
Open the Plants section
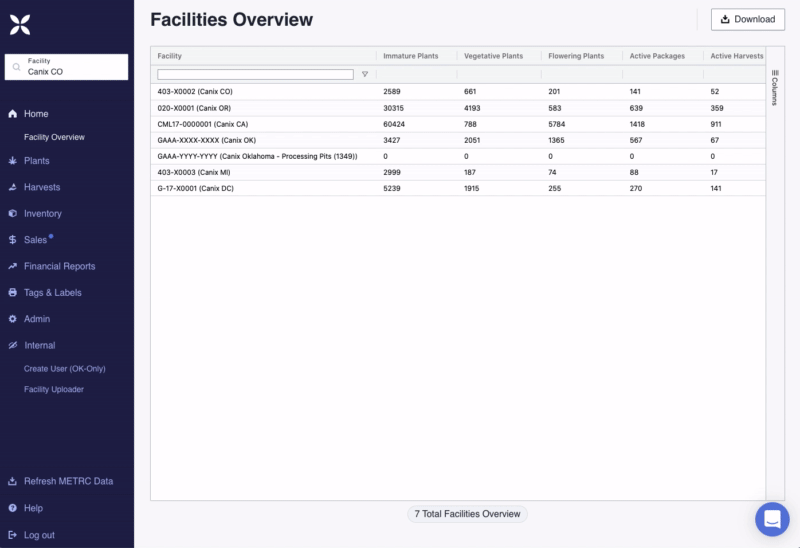[x=37, y=161]
